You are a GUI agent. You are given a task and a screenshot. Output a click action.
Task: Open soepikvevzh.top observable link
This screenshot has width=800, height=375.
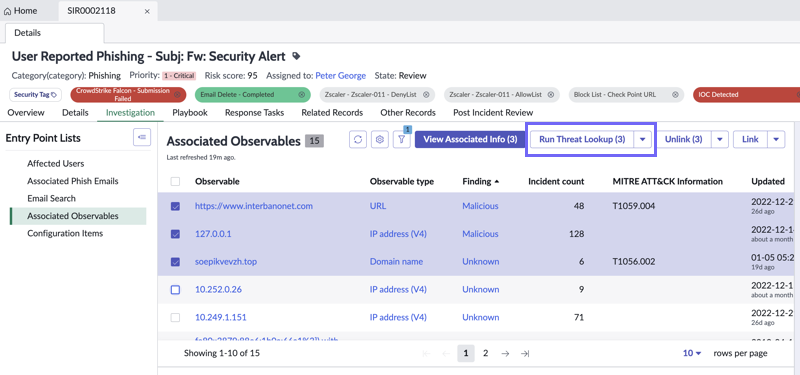[226, 262]
